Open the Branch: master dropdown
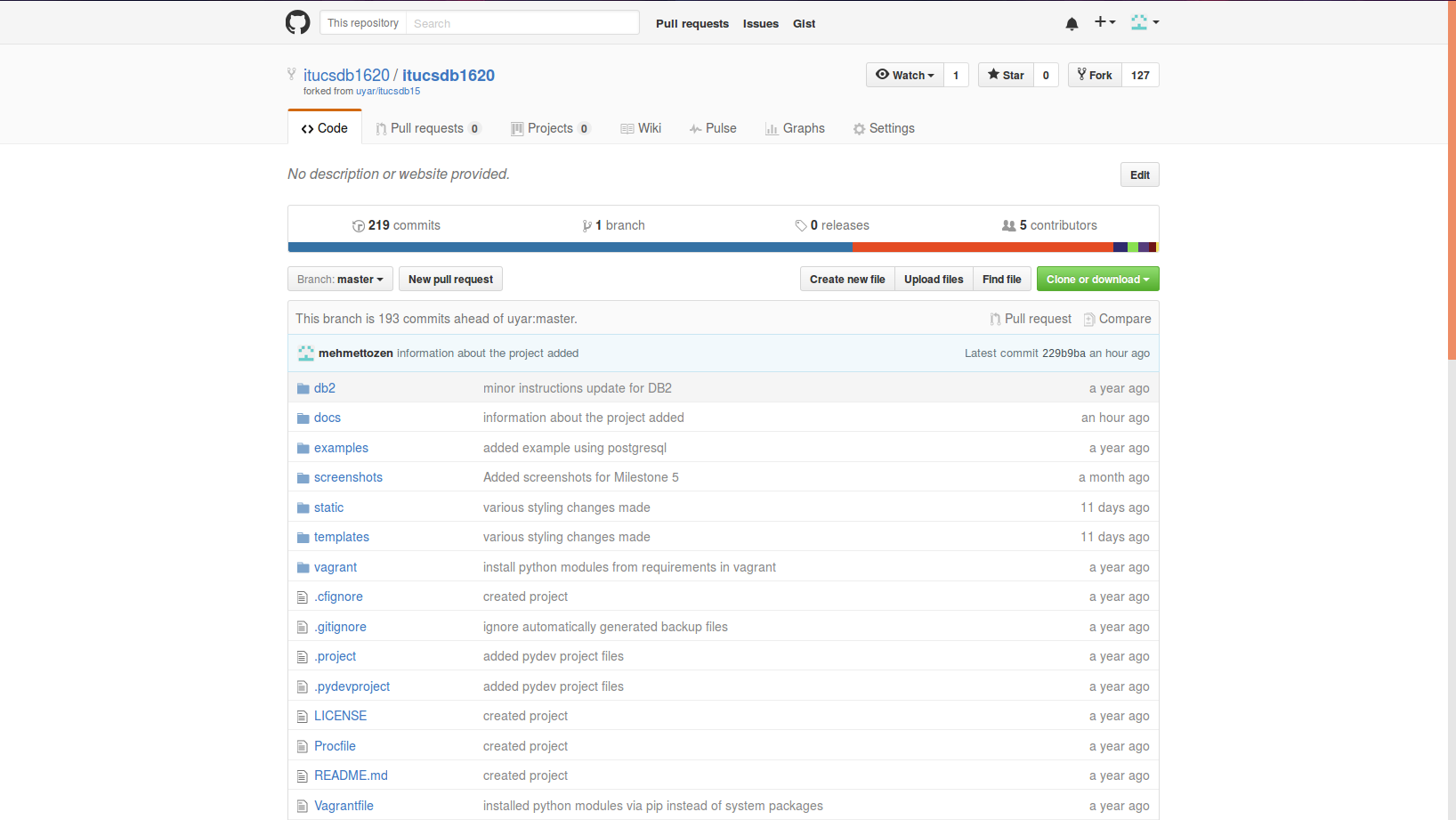The height and width of the screenshot is (820, 1456). [x=340, y=279]
